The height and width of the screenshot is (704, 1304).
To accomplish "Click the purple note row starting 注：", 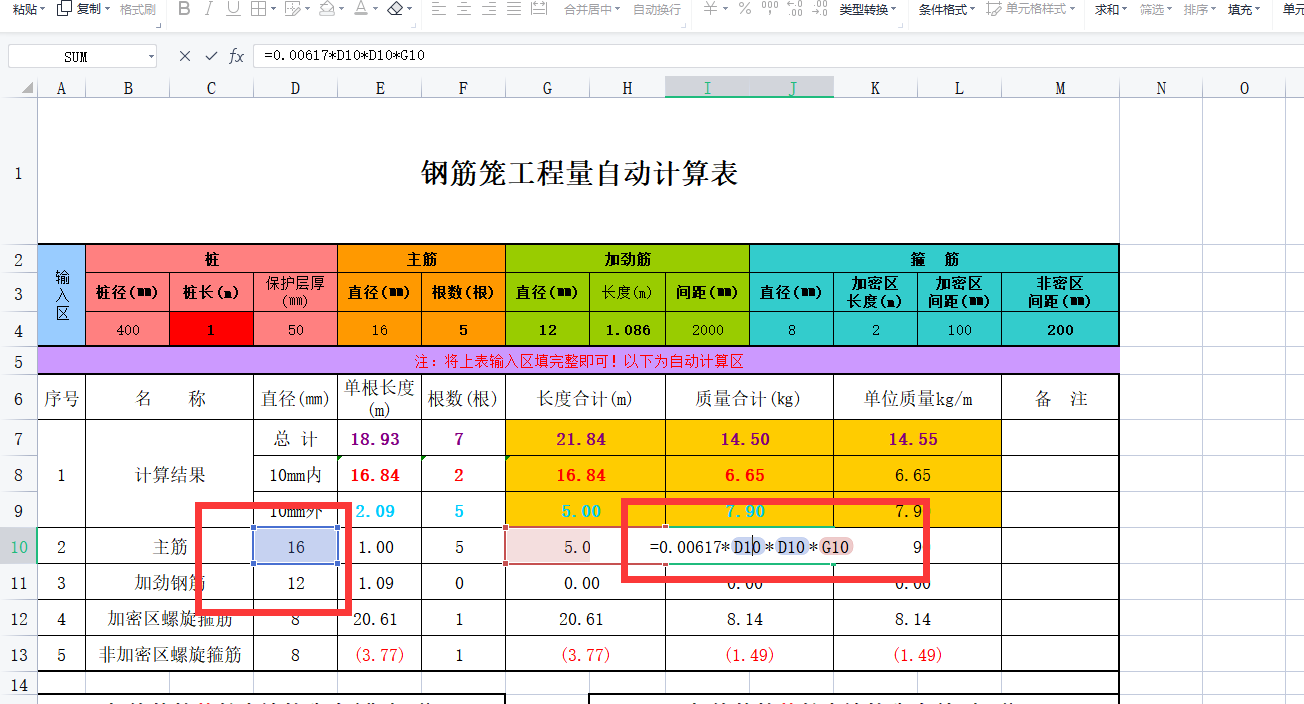I will (x=578, y=361).
